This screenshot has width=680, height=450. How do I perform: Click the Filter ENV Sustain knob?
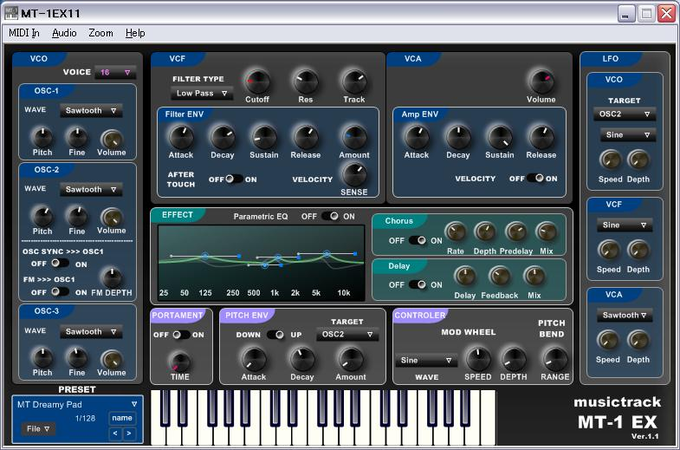tap(264, 137)
